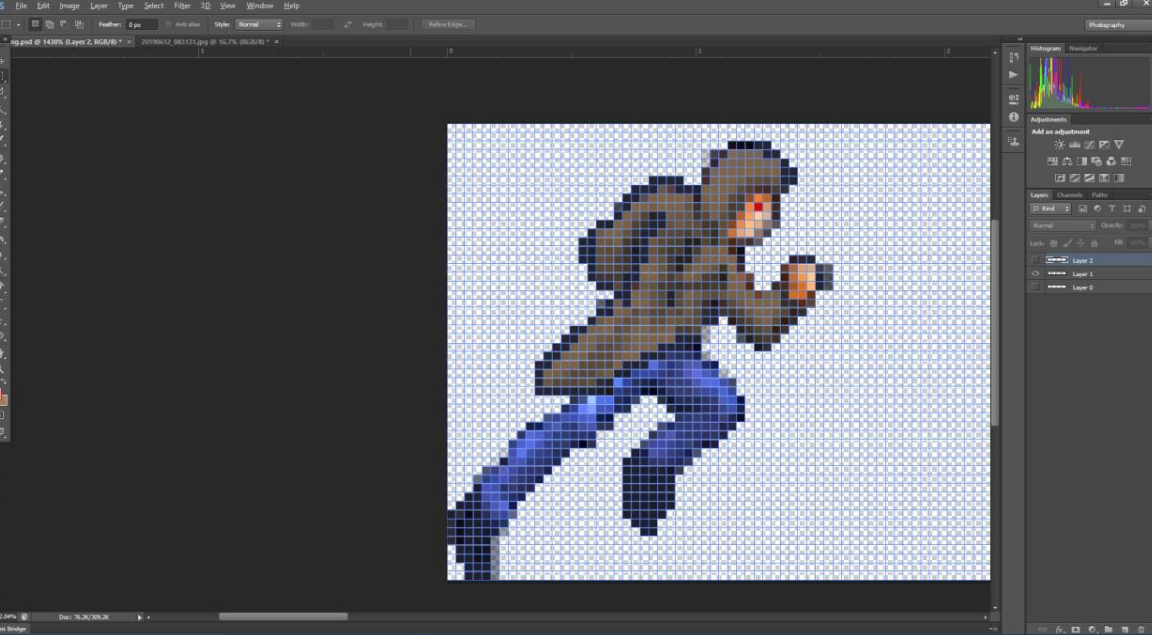Viewport: 1152px width, 635px height.
Task: Open the tool preset picker arrow
Action: (x=18, y=25)
